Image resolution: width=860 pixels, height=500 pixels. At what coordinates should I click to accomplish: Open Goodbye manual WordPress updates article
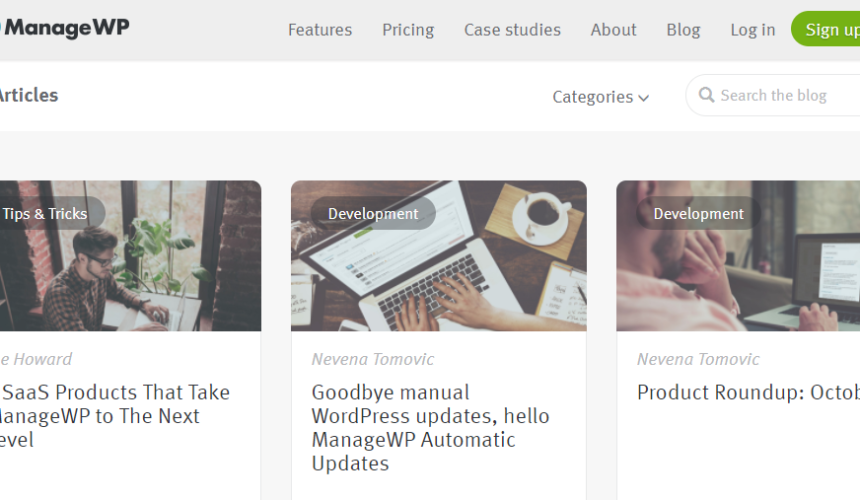point(431,428)
